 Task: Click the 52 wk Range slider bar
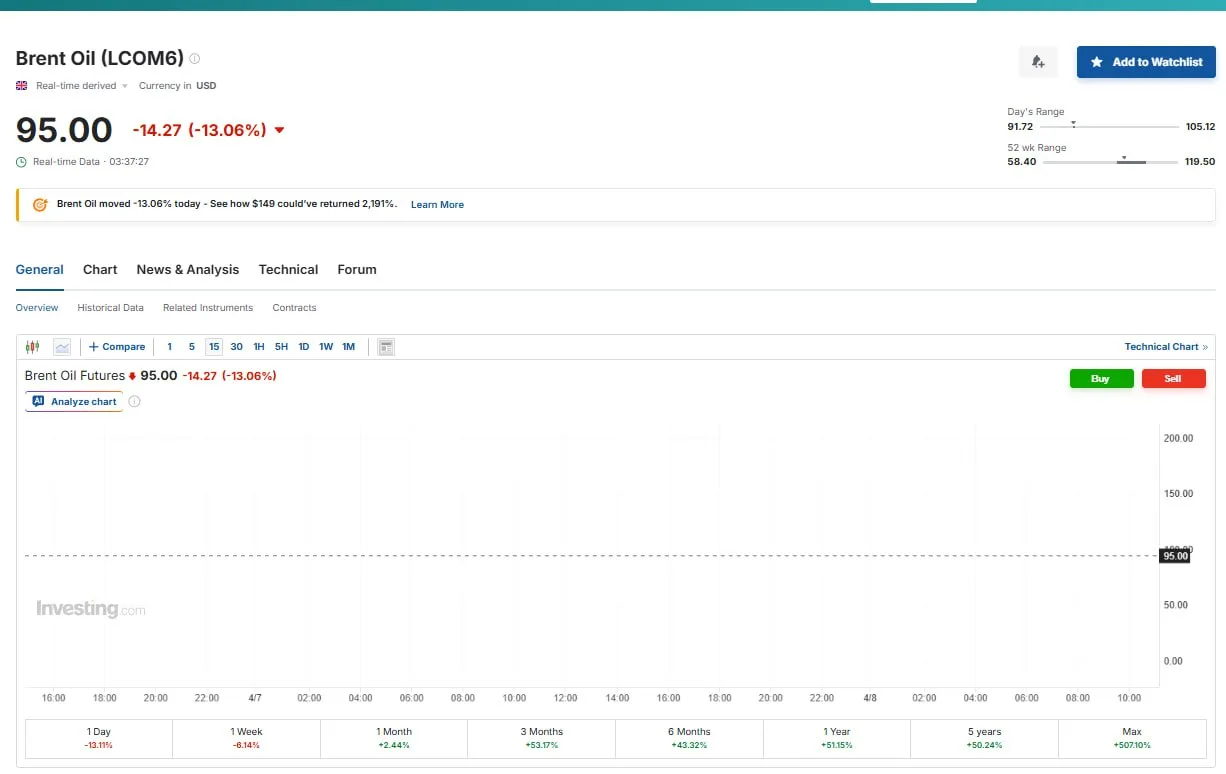click(1110, 162)
